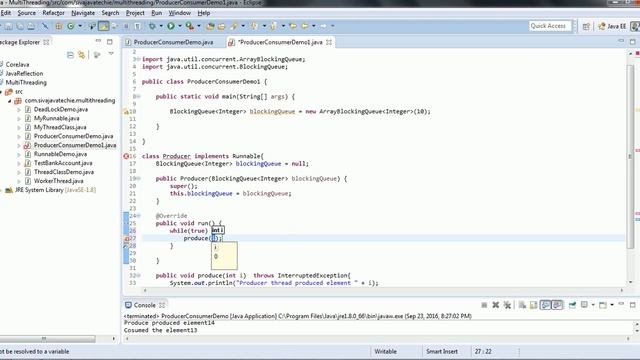Click the warning marker on line 10
The image size is (640, 360).
[x=126, y=111]
